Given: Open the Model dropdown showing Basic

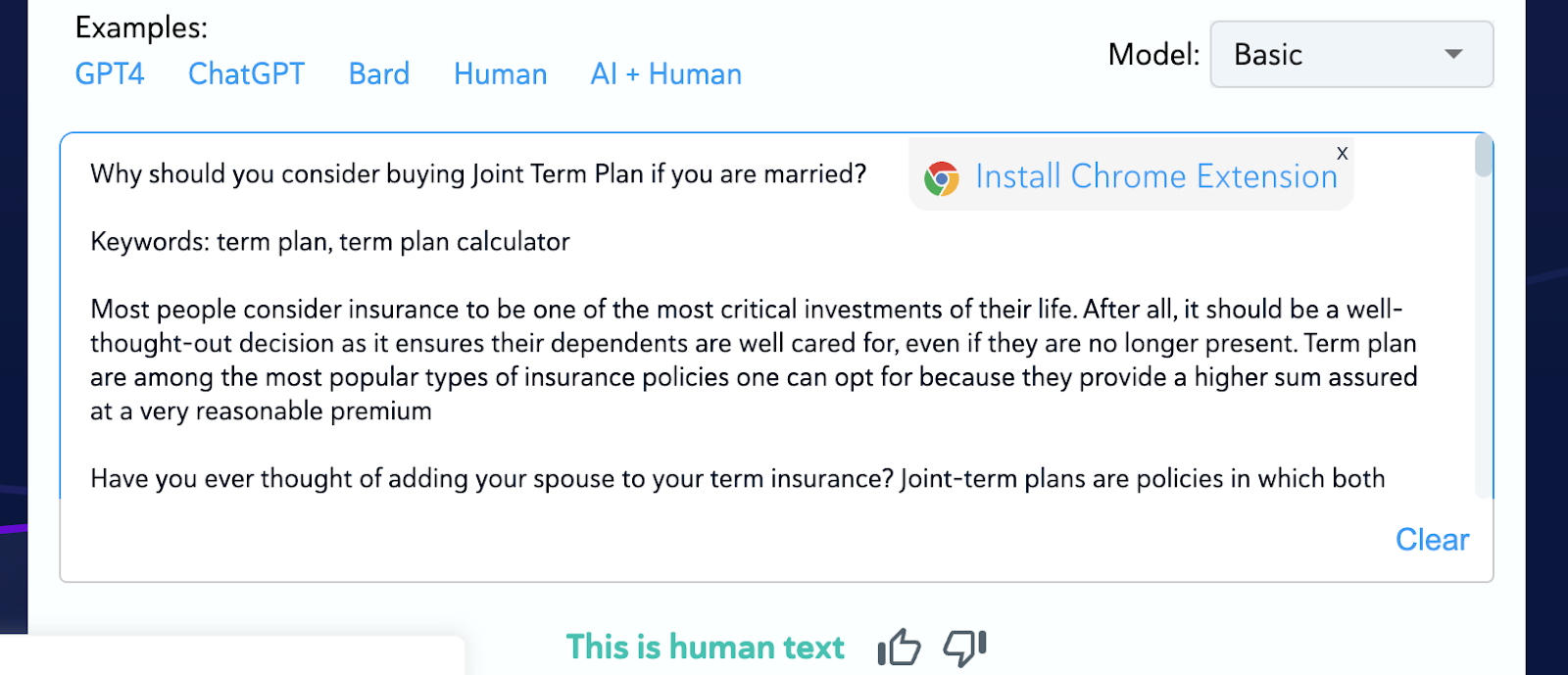Looking at the screenshot, I should point(1351,54).
